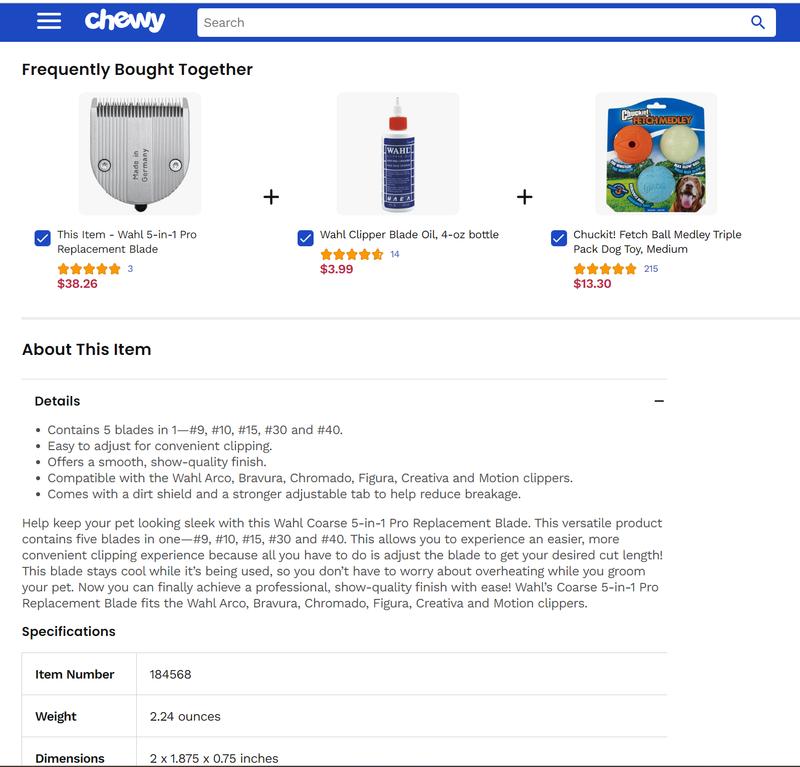Click the Chewy logo
This screenshot has width=800, height=767.
pyautogui.click(x=124, y=21)
